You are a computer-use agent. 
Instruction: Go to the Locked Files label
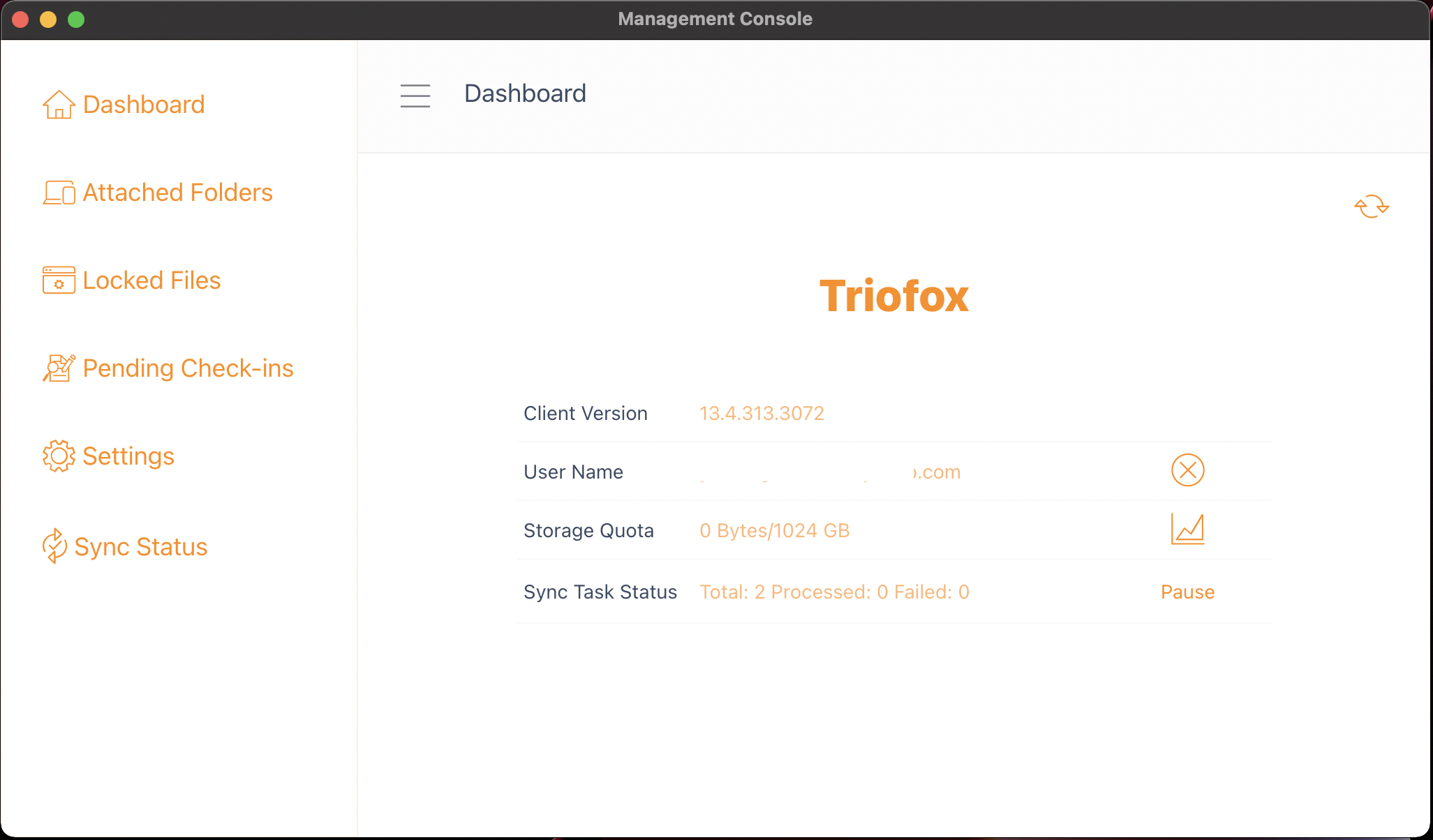coord(151,280)
